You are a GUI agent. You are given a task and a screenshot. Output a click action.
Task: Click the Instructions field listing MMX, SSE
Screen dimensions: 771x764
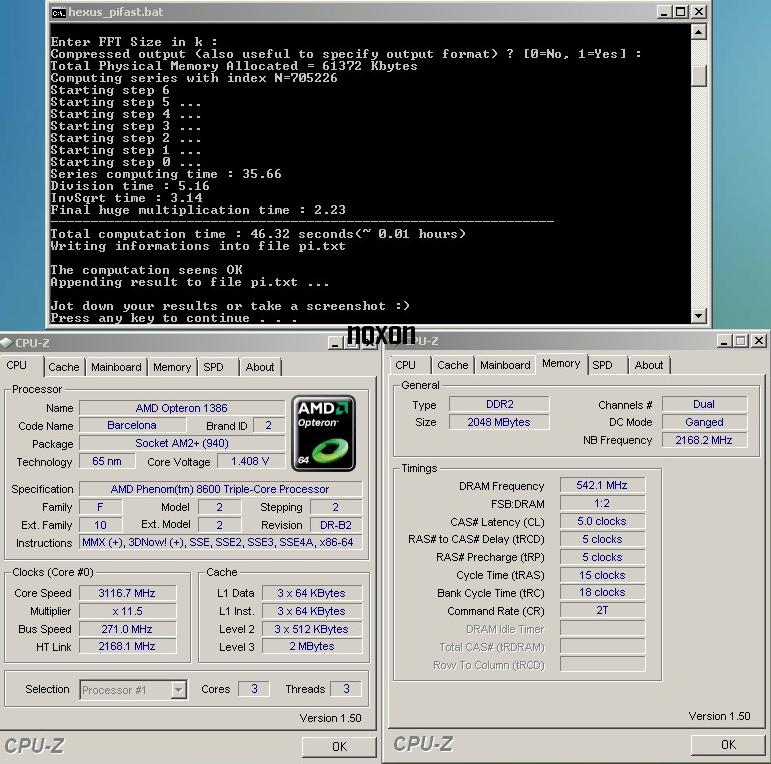coord(220,542)
